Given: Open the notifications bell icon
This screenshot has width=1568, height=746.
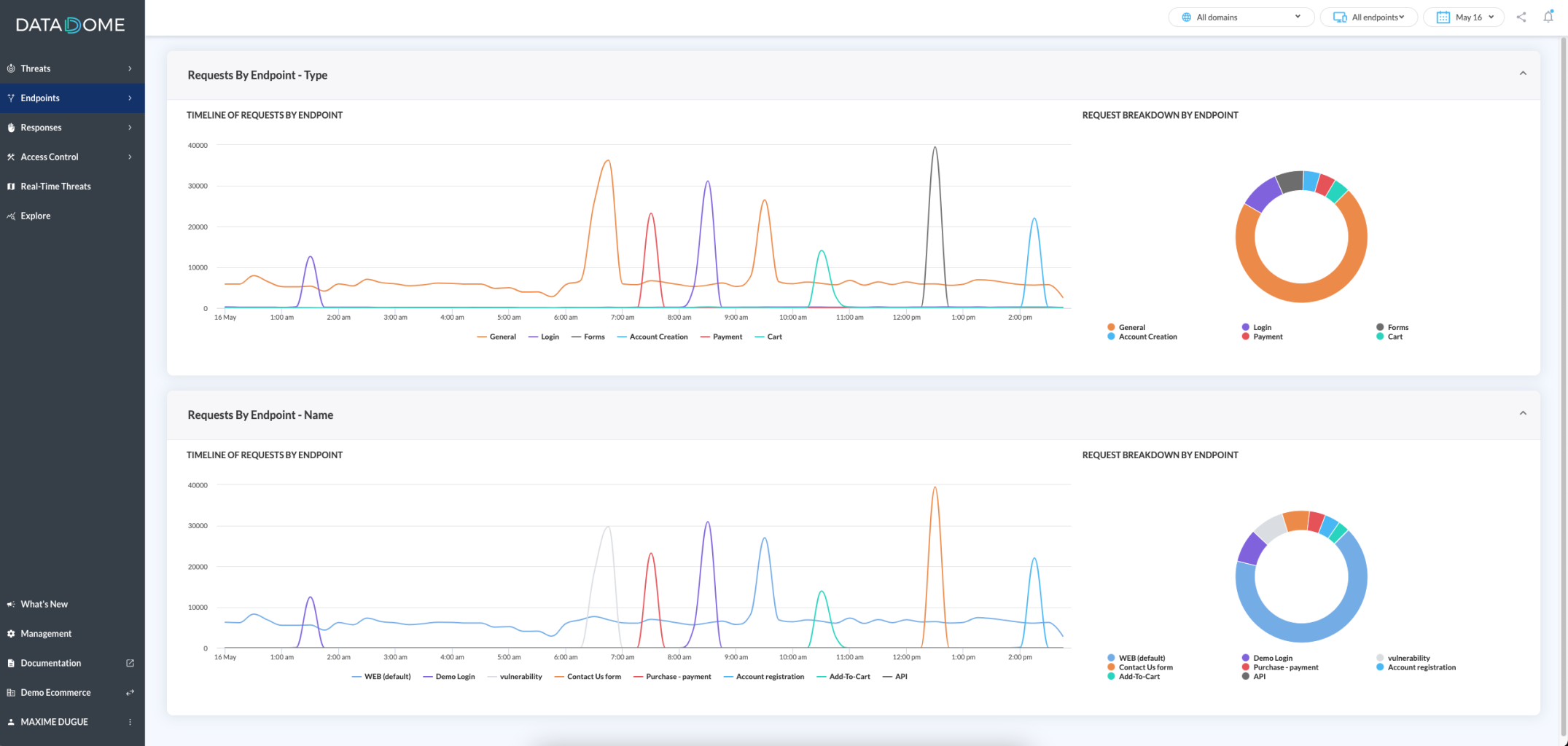Looking at the screenshot, I should pyautogui.click(x=1548, y=17).
